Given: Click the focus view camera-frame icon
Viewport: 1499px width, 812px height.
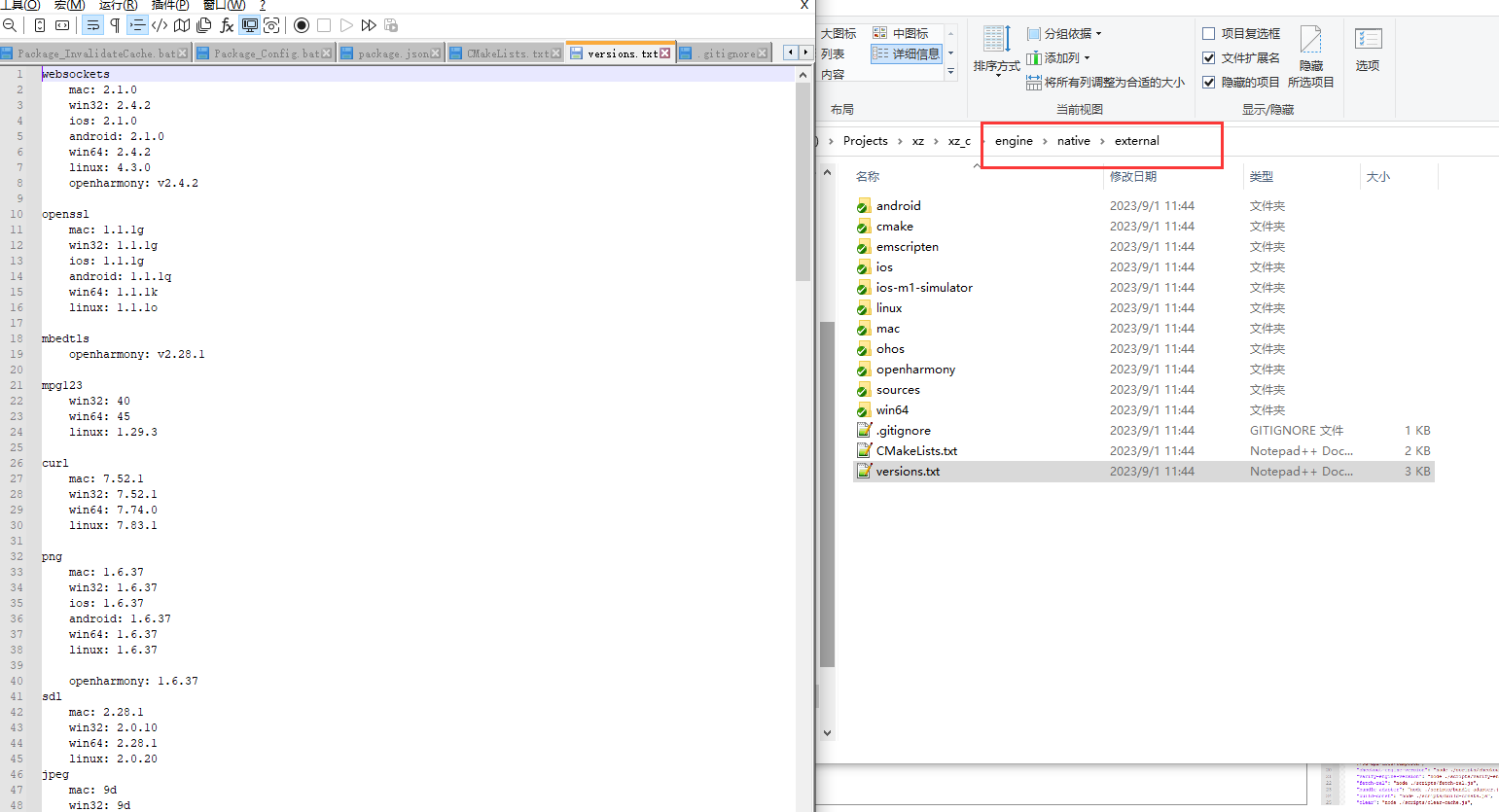Looking at the screenshot, I should point(271,25).
